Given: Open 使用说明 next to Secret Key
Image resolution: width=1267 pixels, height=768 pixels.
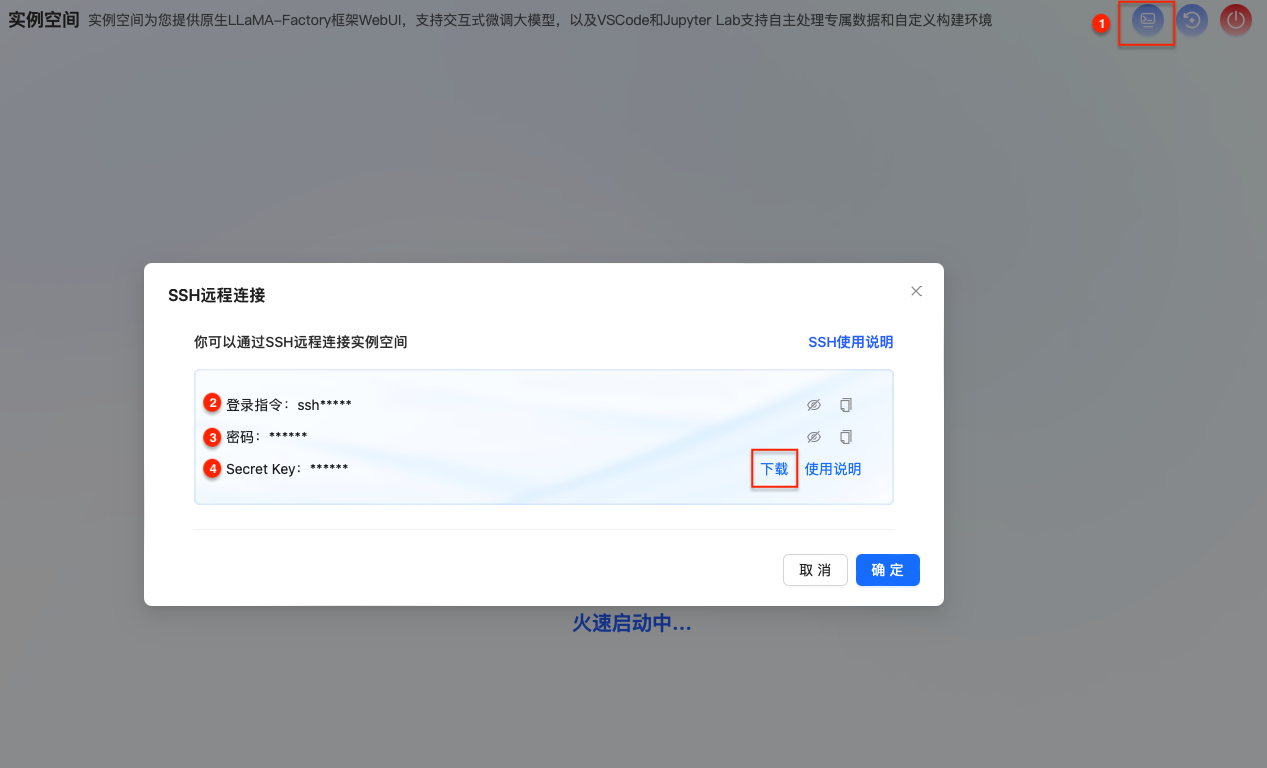Looking at the screenshot, I should tap(833, 469).
